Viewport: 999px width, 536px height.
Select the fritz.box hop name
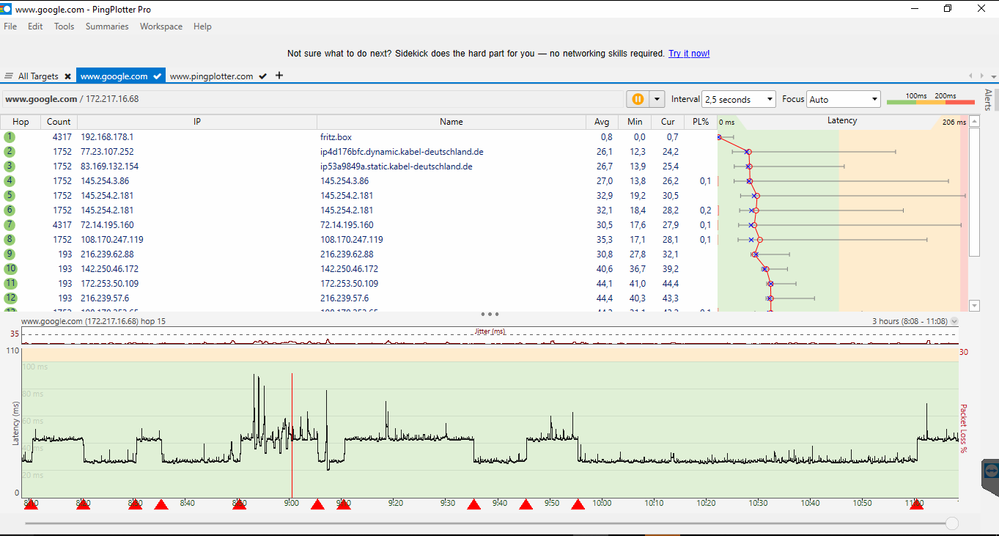point(336,137)
